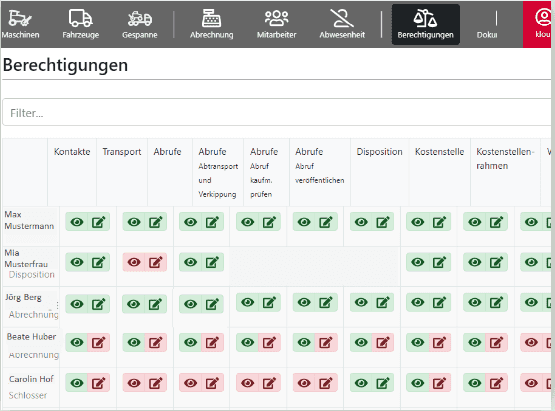The image size is (555, 411).
Task: Toggle Jörg Berg's first edit pencil icon
Action: (99, 304)
